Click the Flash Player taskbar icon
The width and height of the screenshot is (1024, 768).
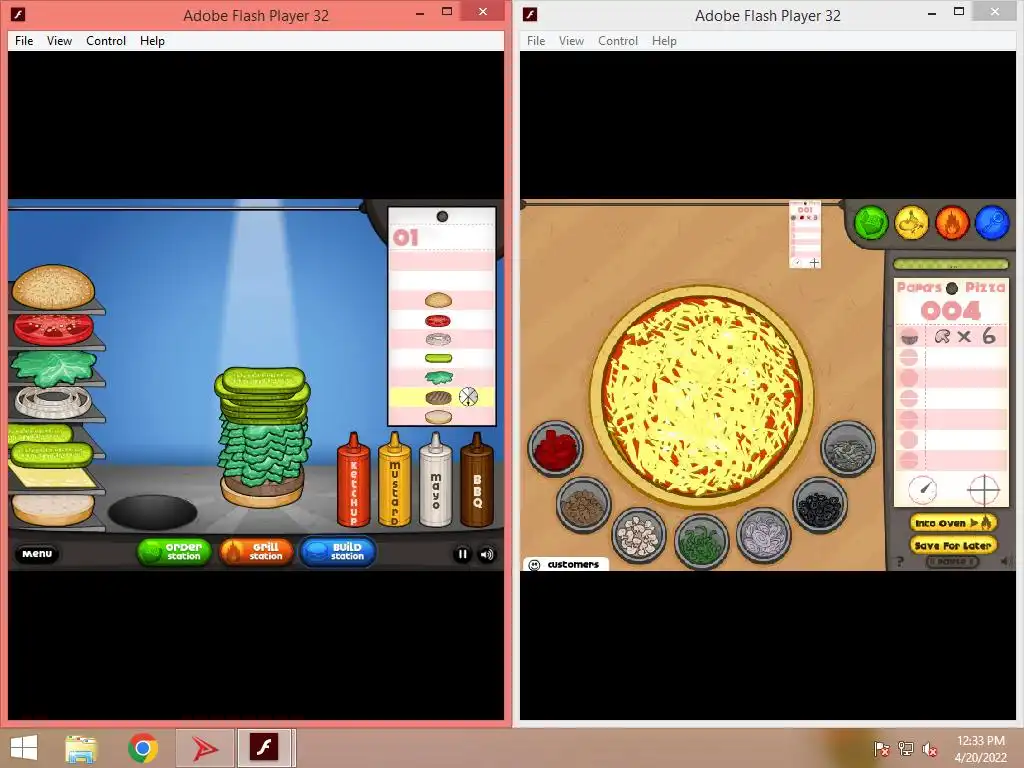point(264,748)
